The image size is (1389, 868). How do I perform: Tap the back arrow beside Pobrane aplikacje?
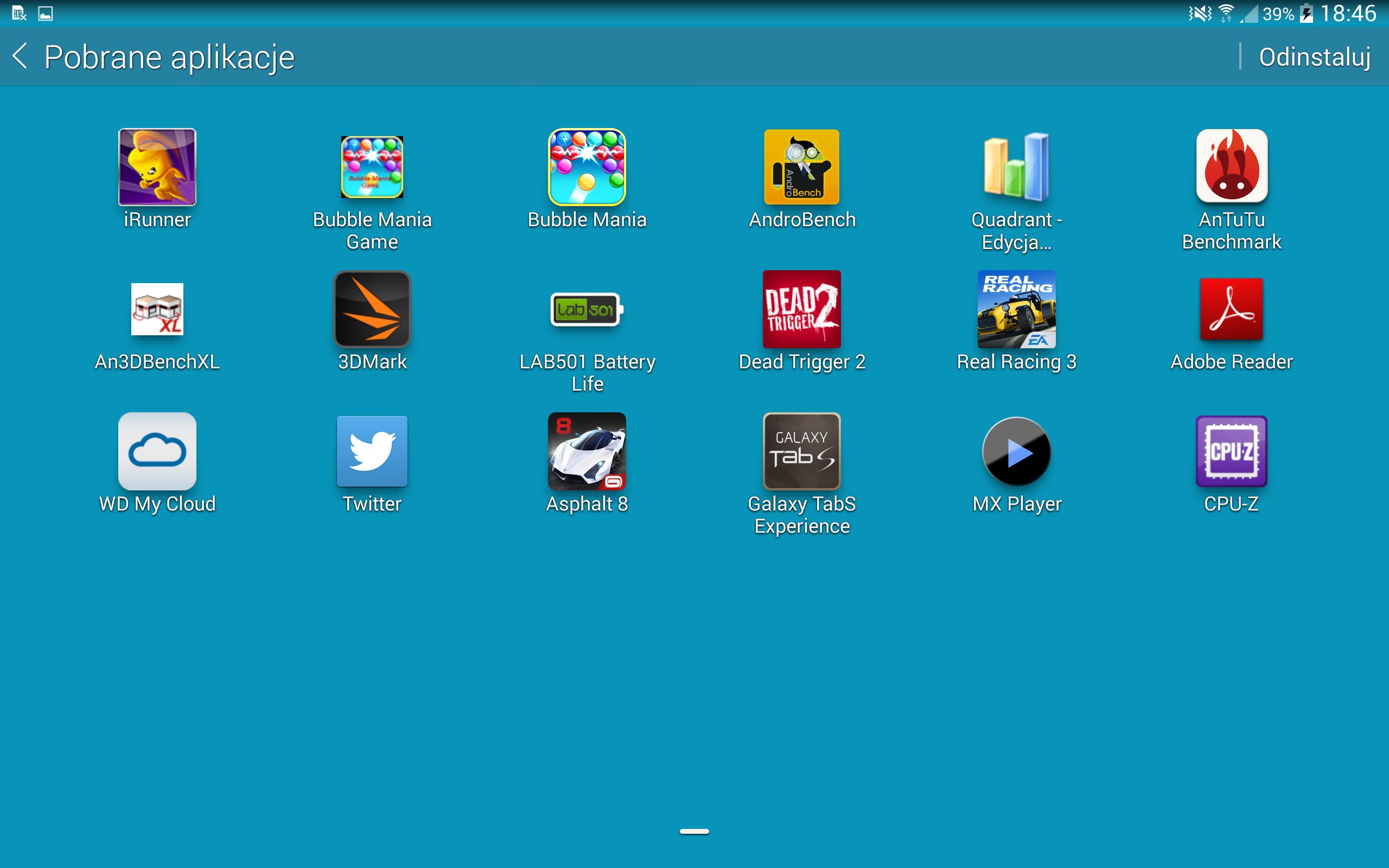pyautogui.click(x=20, y=56)
